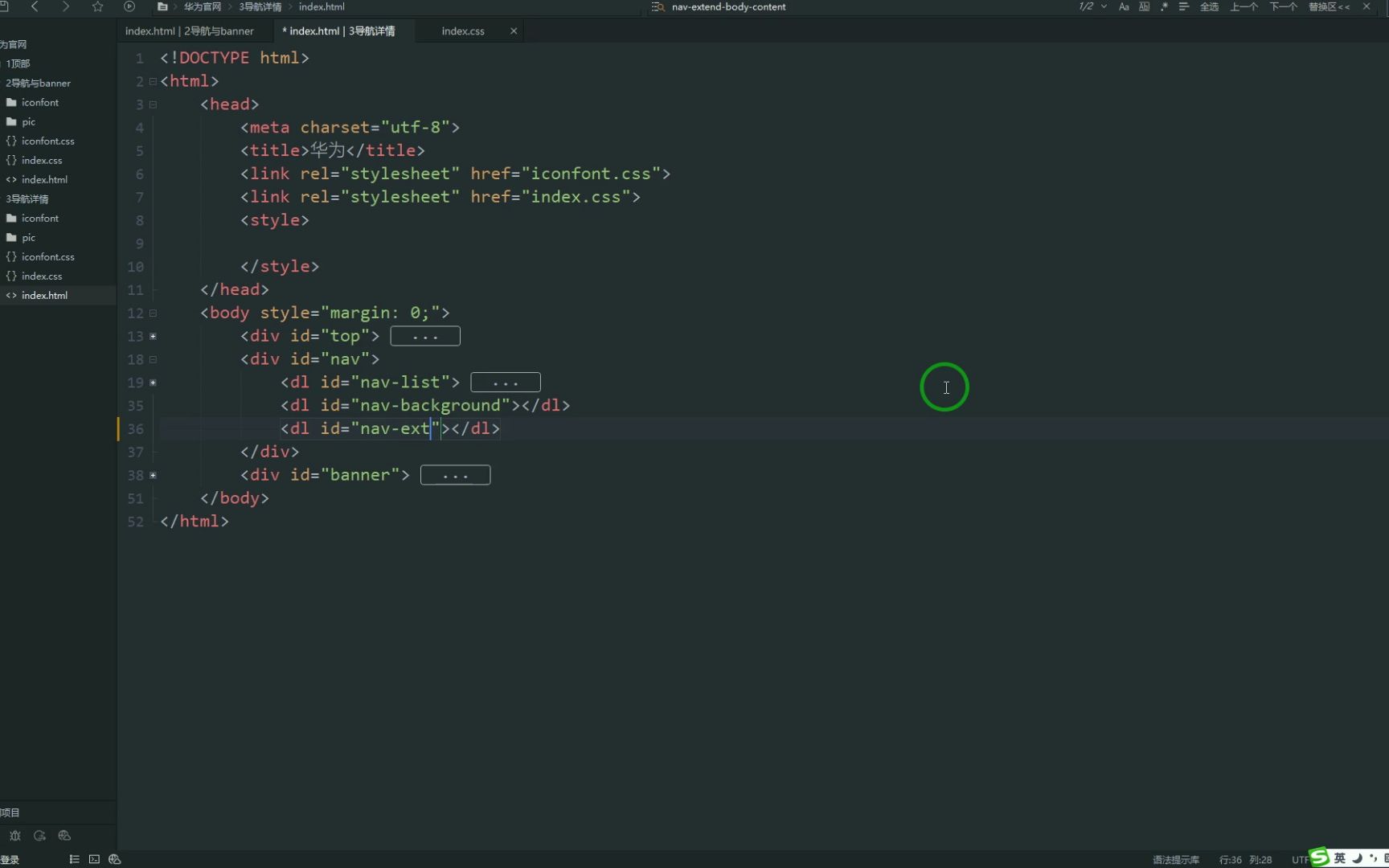
Task: Click the Save file icon
Action: 6,6
